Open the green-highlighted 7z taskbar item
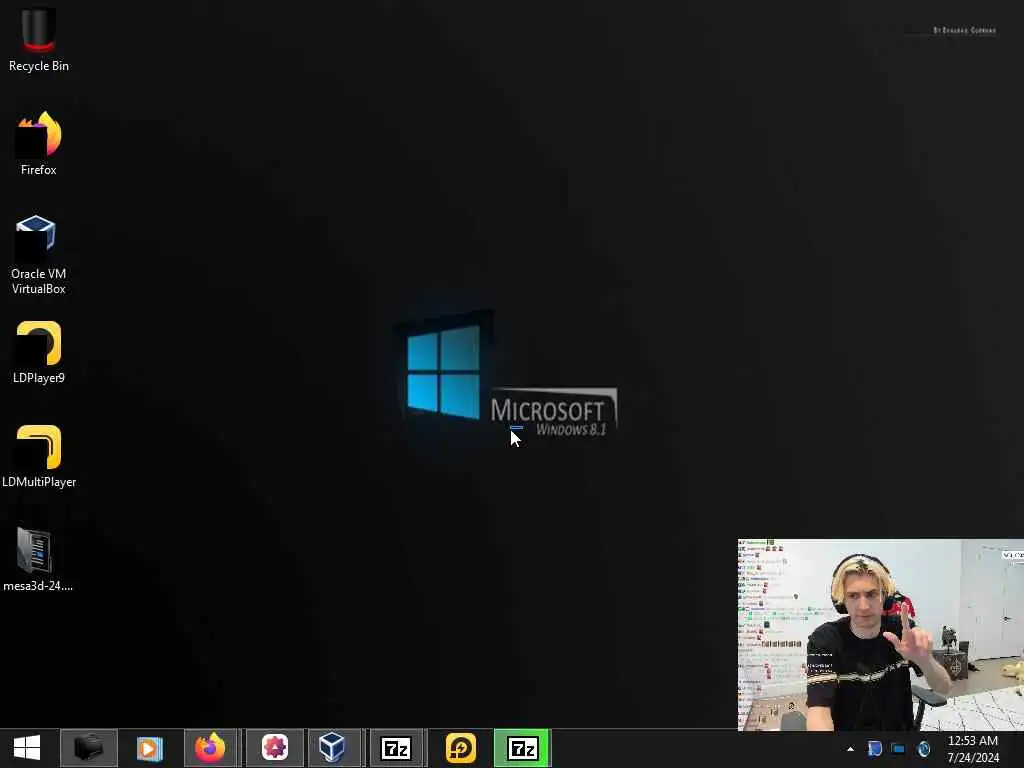Screen dimensions: 1024x768 click(x=522, y=748)
